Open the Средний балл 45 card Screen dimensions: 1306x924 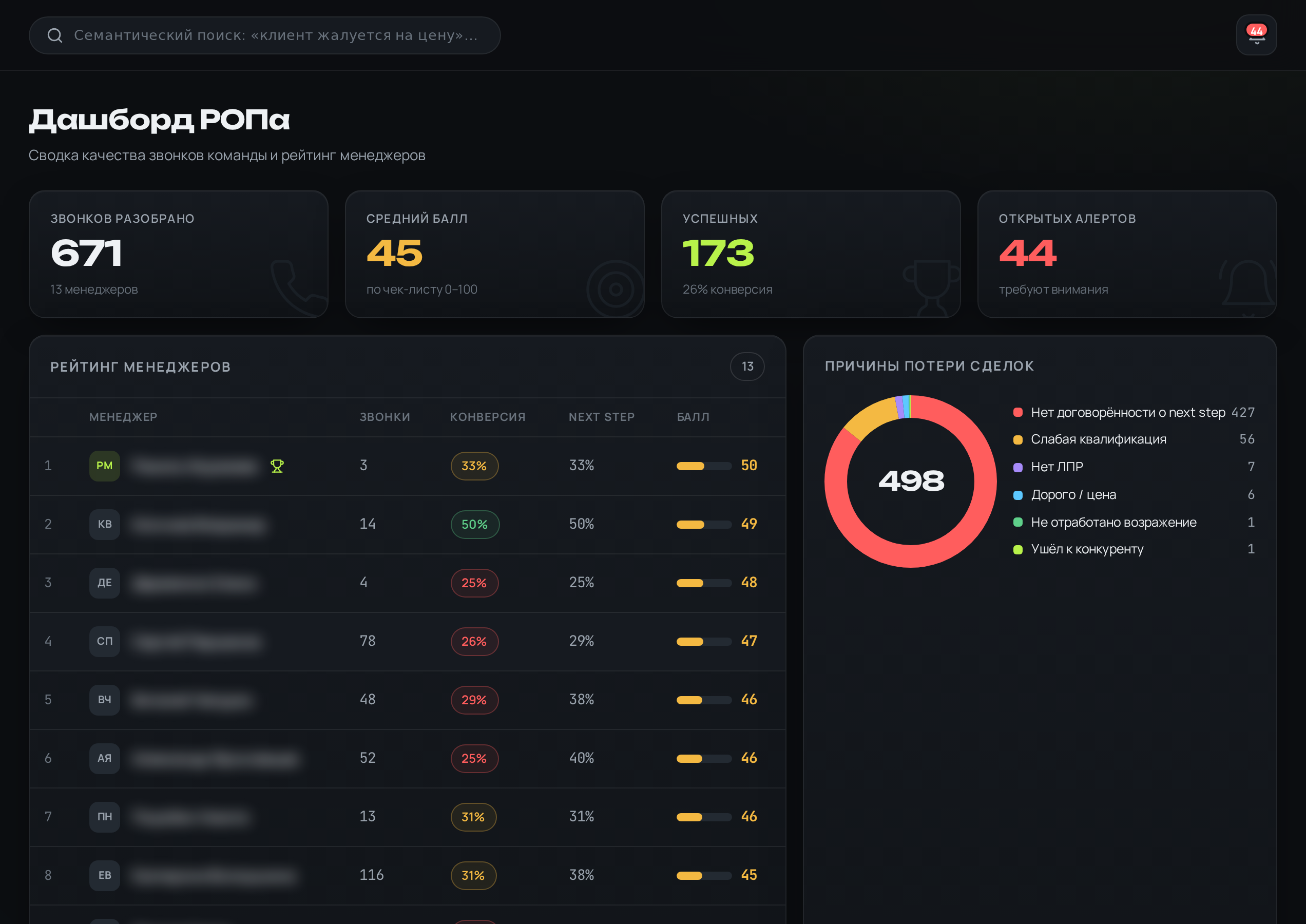[494, 254]
